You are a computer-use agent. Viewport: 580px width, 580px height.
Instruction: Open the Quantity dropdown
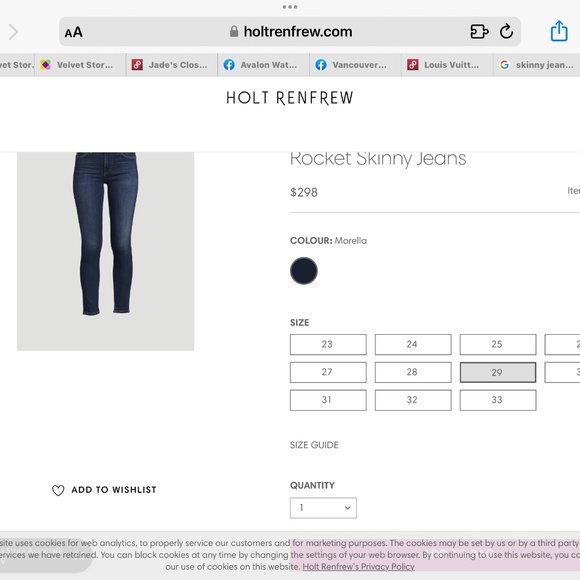pos(323,508)
